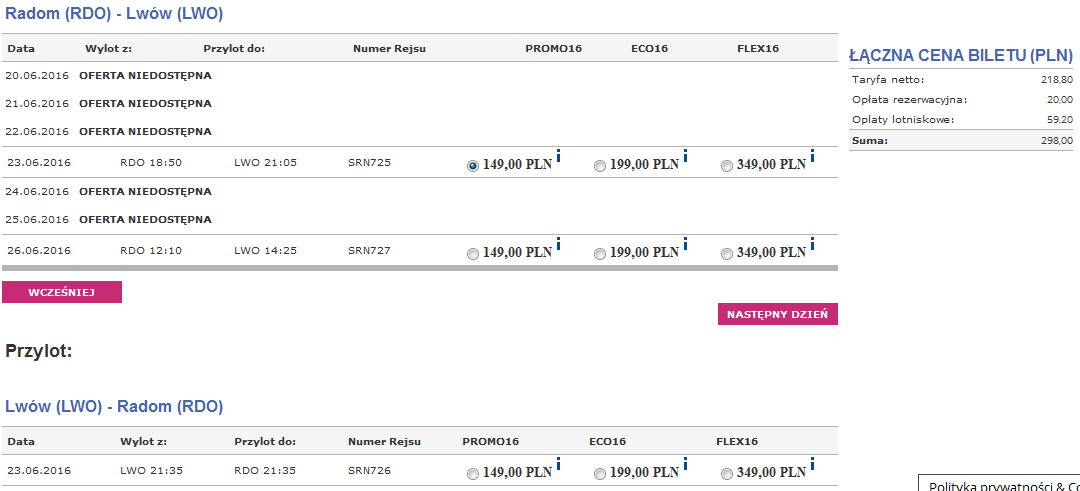Select FLEX16 349,00 PLN fare for flight SRN726
1080x491 pixels.
tap(726, 474)
